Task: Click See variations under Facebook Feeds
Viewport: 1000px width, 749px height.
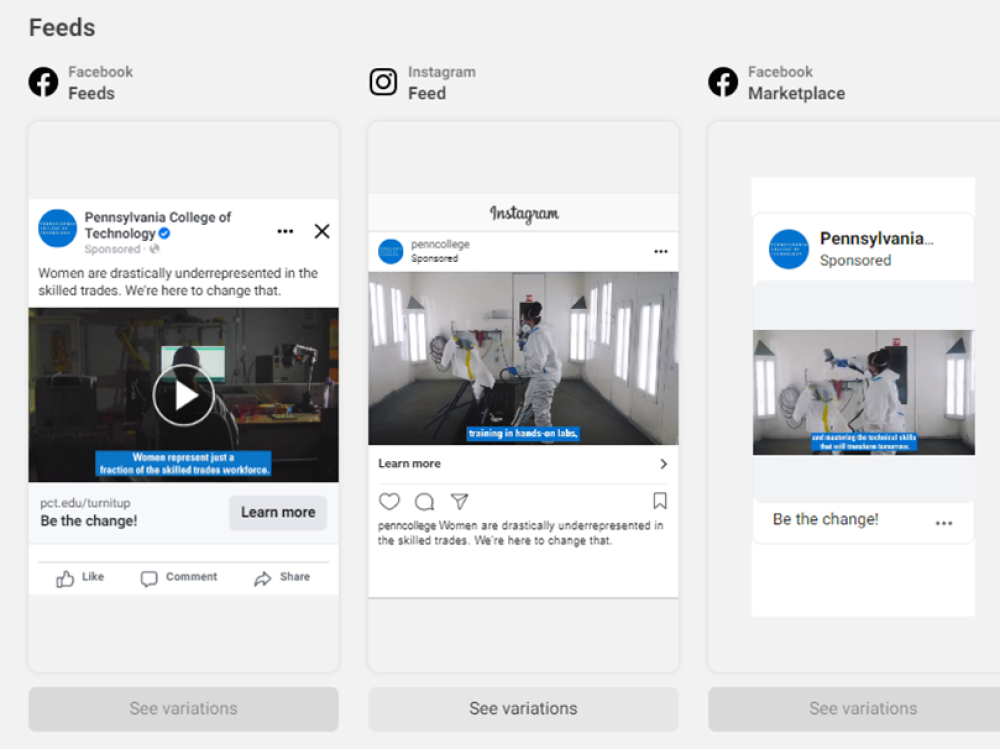Action: 183,708
